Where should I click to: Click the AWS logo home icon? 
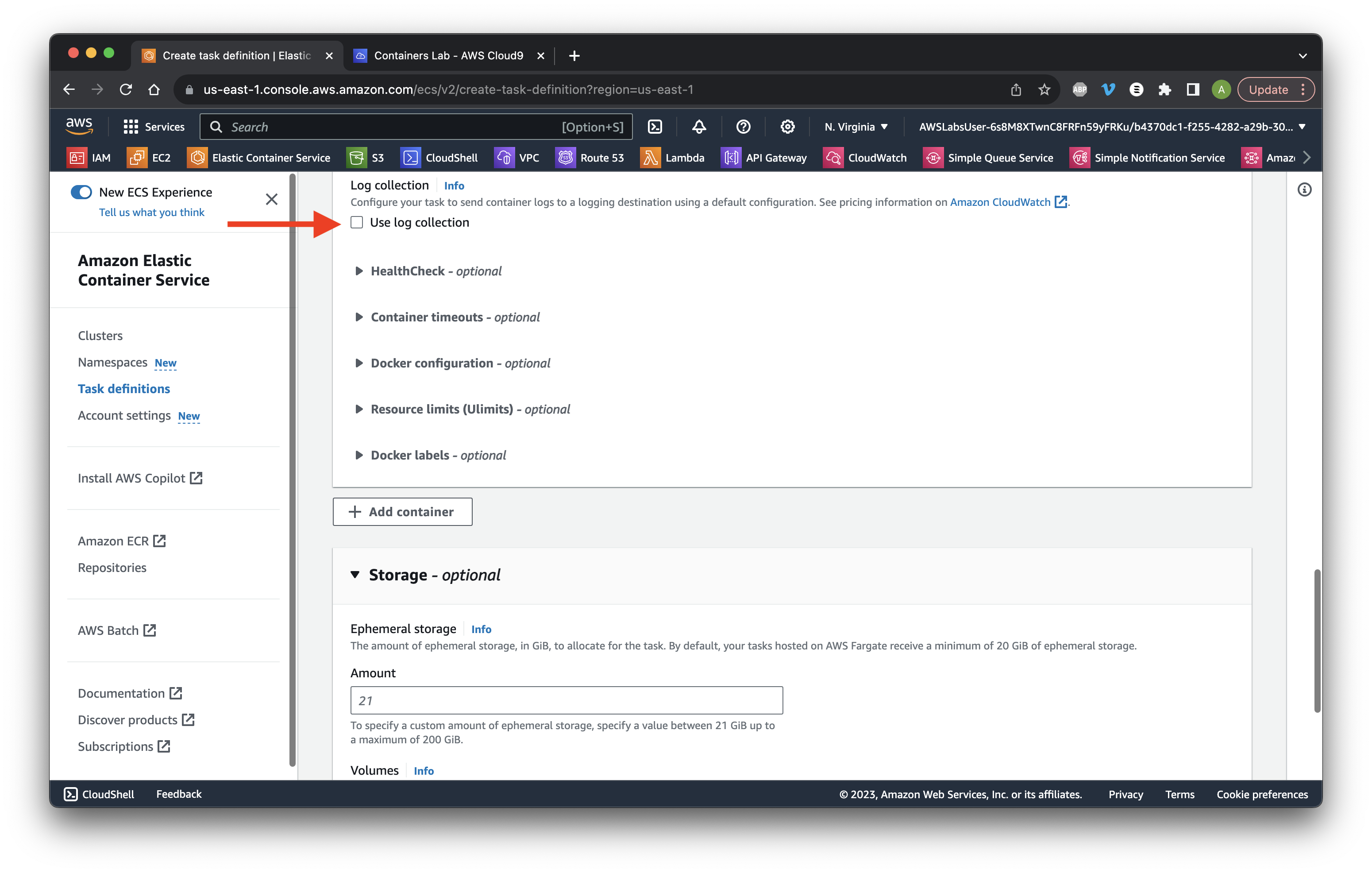coord(79,127)
